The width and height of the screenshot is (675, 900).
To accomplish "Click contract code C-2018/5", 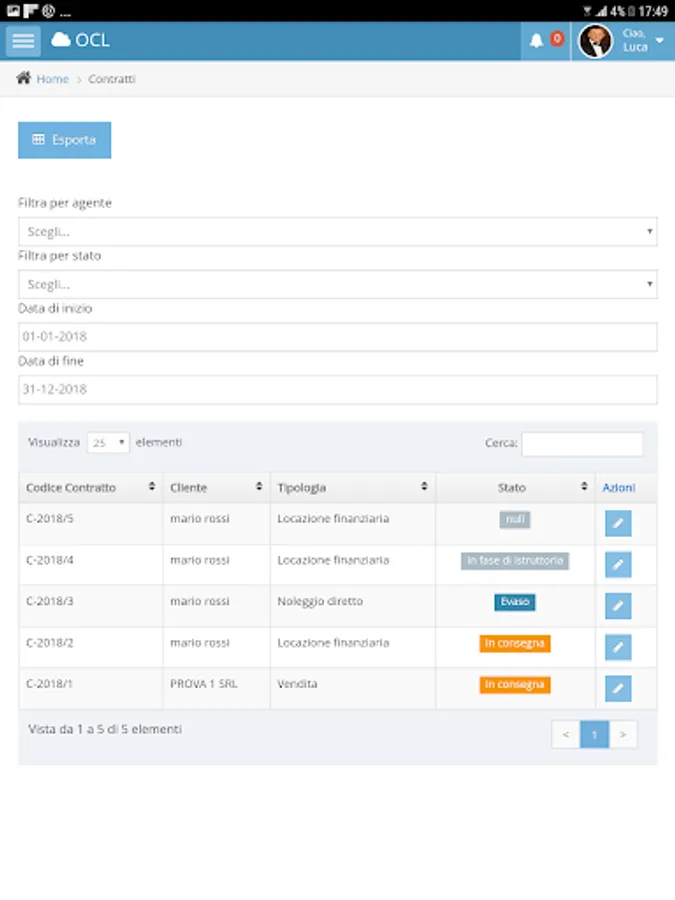I will (x=50, y=519).
